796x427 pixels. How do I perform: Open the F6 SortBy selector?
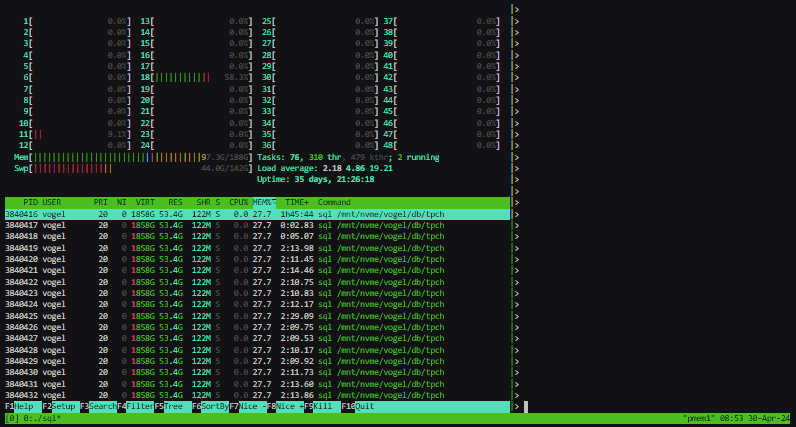tap(210, 406)
